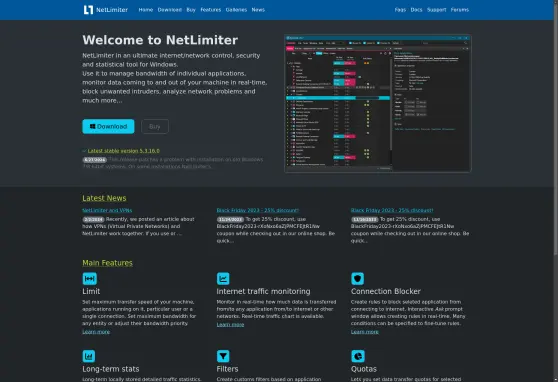Viewport: 558px width, 382px height.
Task: Open the middle Black Friday 2023 article
Action: tap(258, 210)
